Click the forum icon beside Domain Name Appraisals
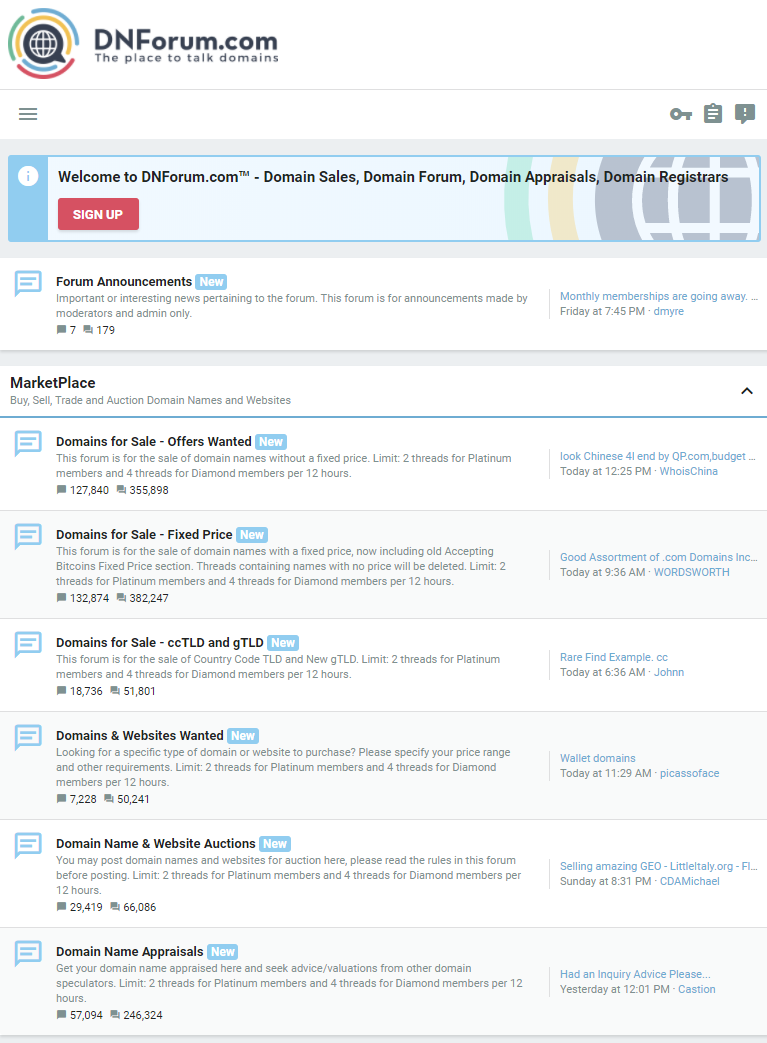Screen dimensions: 767x1043 point(29,953)
